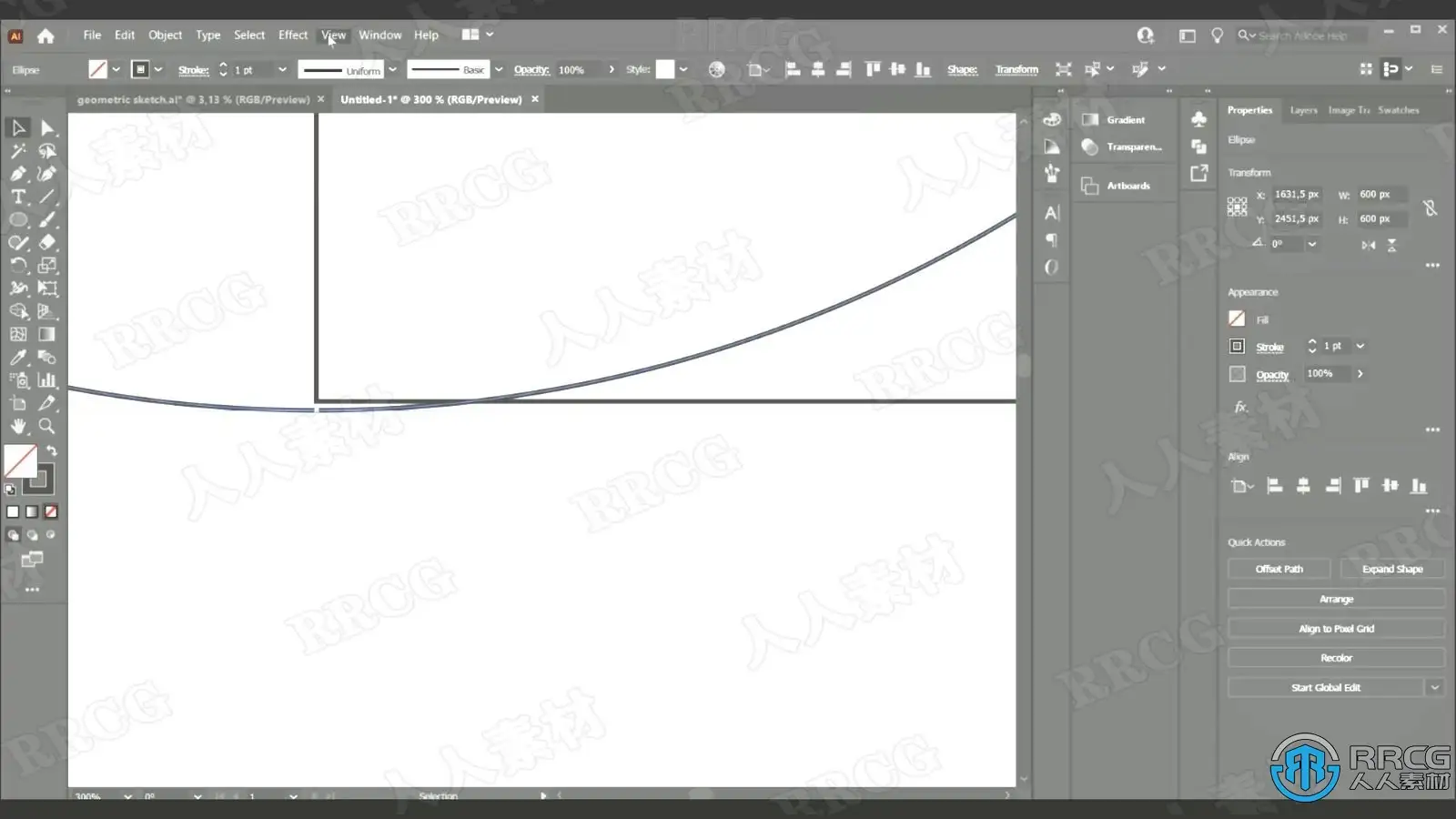
Task: Choose the Lasso tool
Action: [x=47, y=151]
